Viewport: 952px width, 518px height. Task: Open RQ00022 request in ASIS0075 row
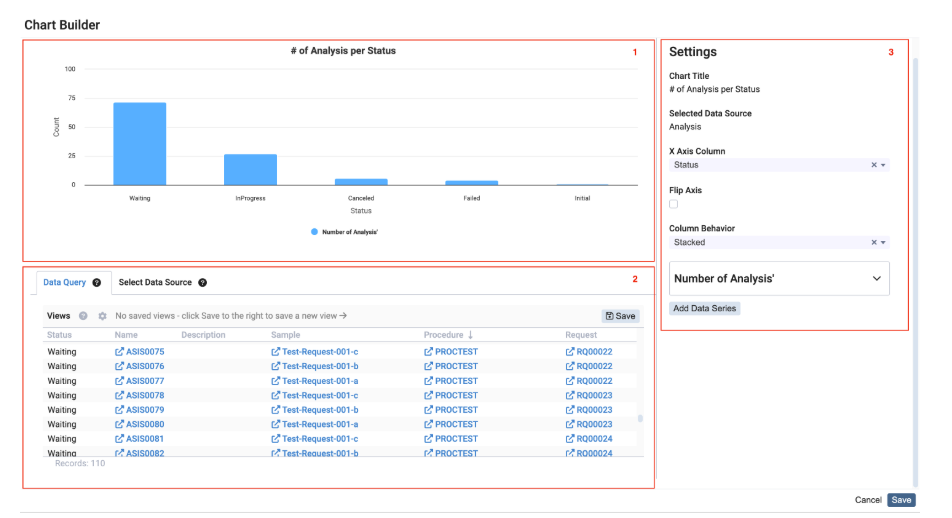(x=594, y=352)
